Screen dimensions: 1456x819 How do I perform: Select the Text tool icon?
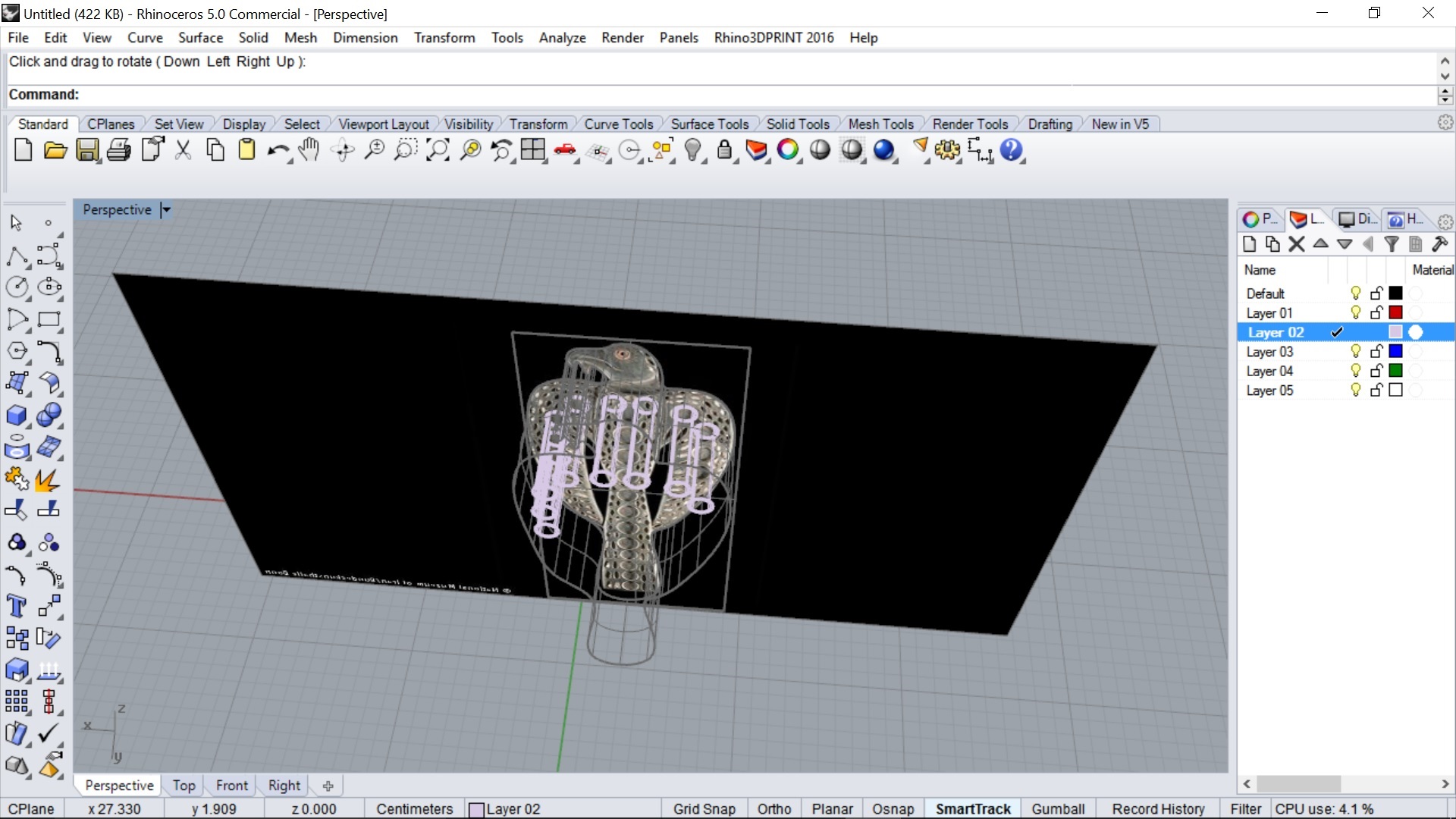[x=16, y=607]
